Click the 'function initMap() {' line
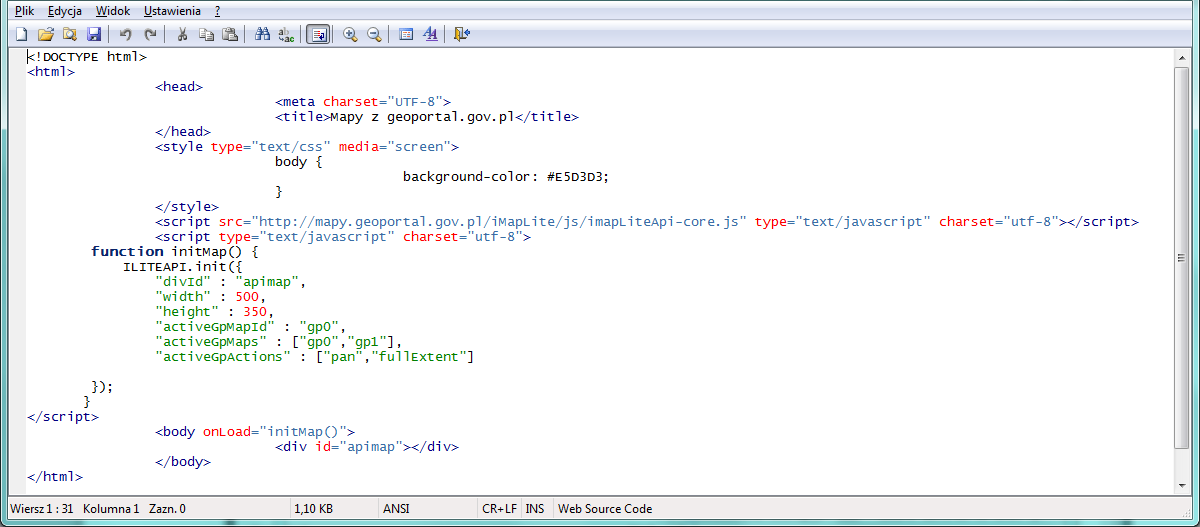1200x527 pixels. [175, 251]
